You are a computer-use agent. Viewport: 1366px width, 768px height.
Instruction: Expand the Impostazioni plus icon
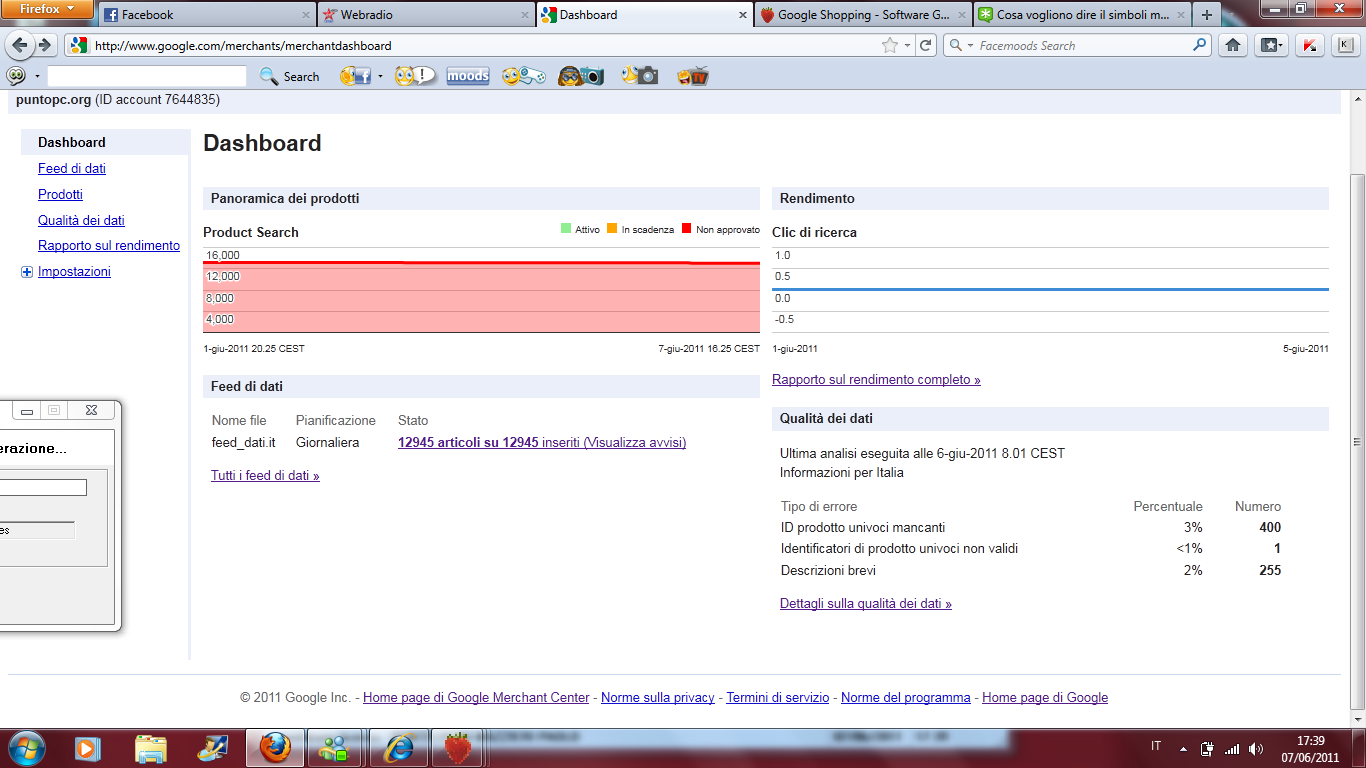click(x=27, y=272)
